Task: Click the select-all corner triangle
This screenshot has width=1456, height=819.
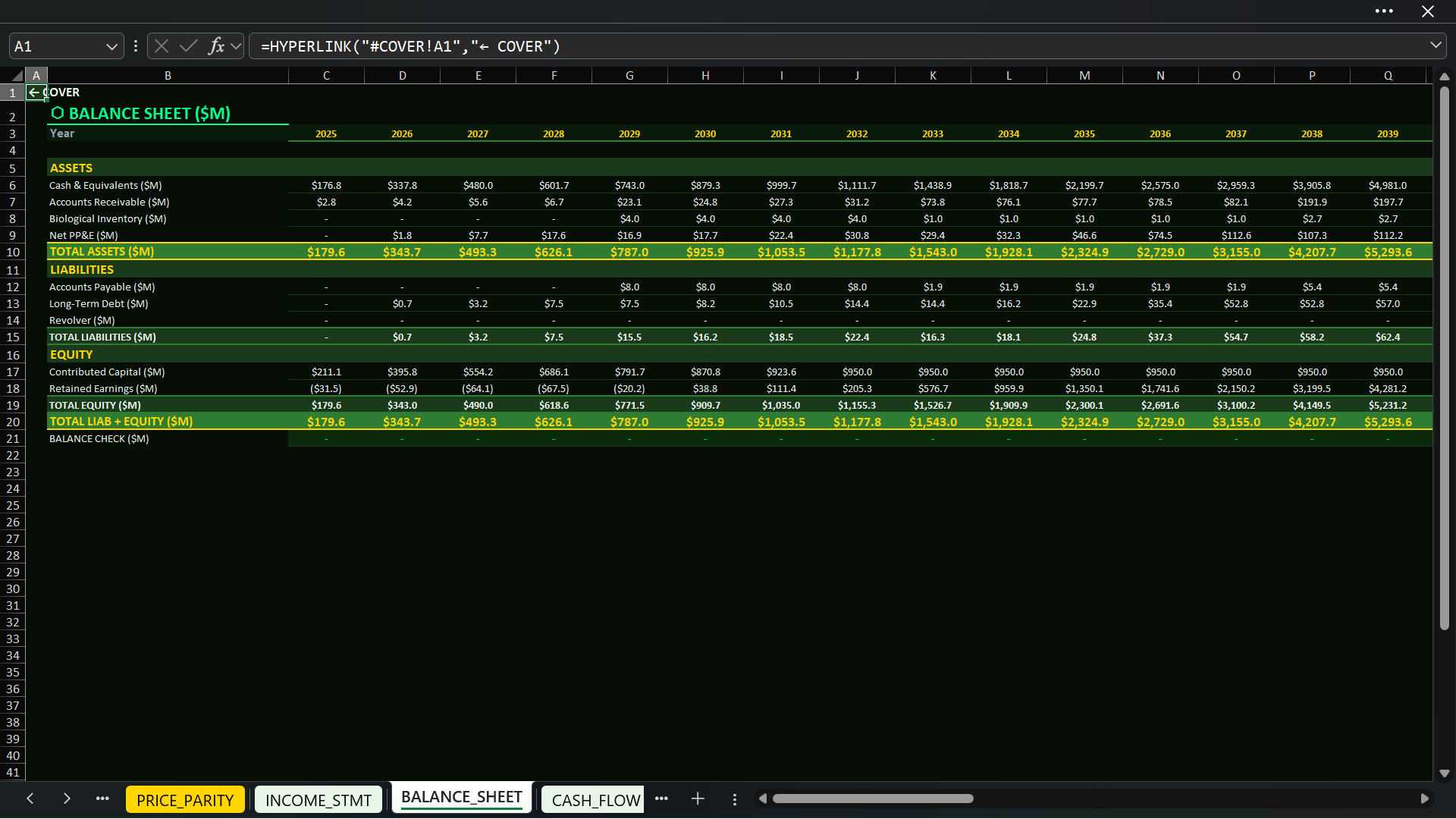Action: [17, 75]
